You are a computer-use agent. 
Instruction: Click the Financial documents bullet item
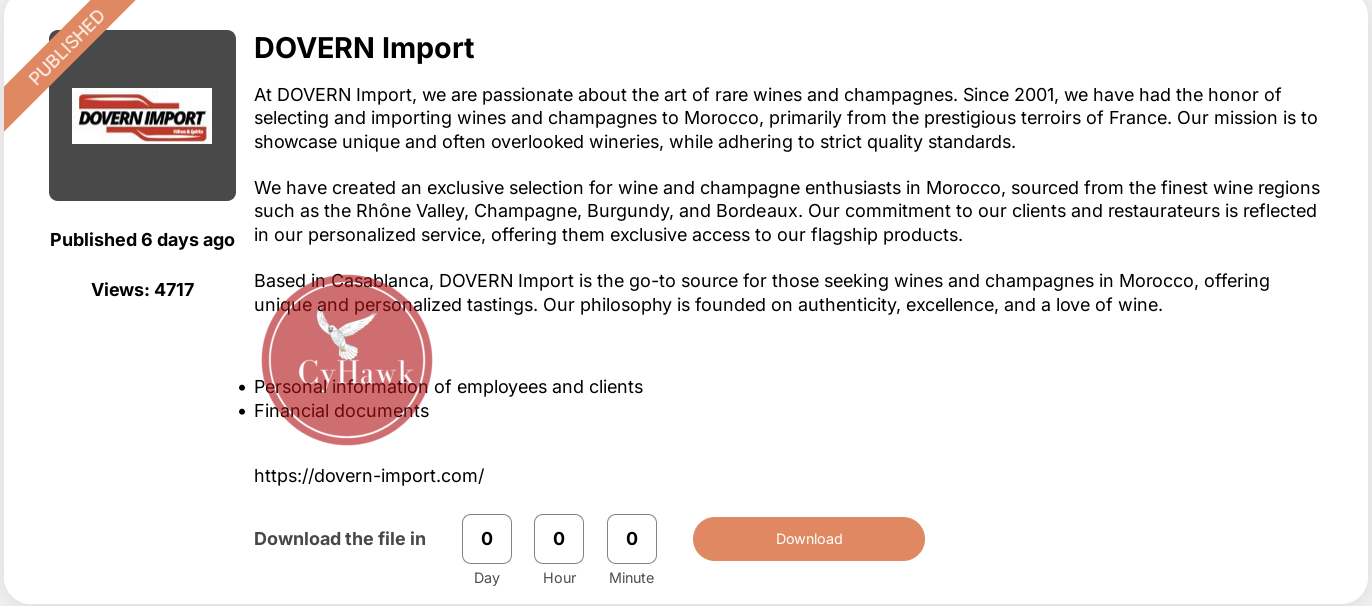(341, 411)
